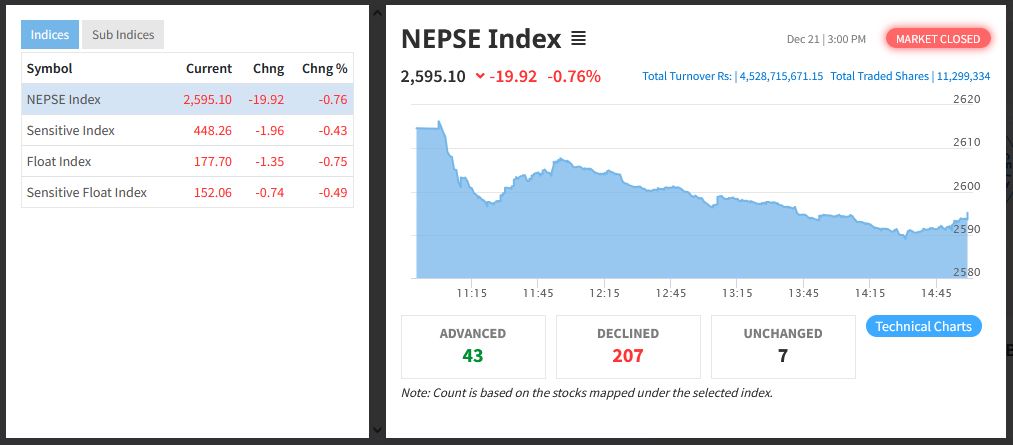Click the scroll-up arrow of left panel
The image size is (1013, 445).
coord(376,12)
